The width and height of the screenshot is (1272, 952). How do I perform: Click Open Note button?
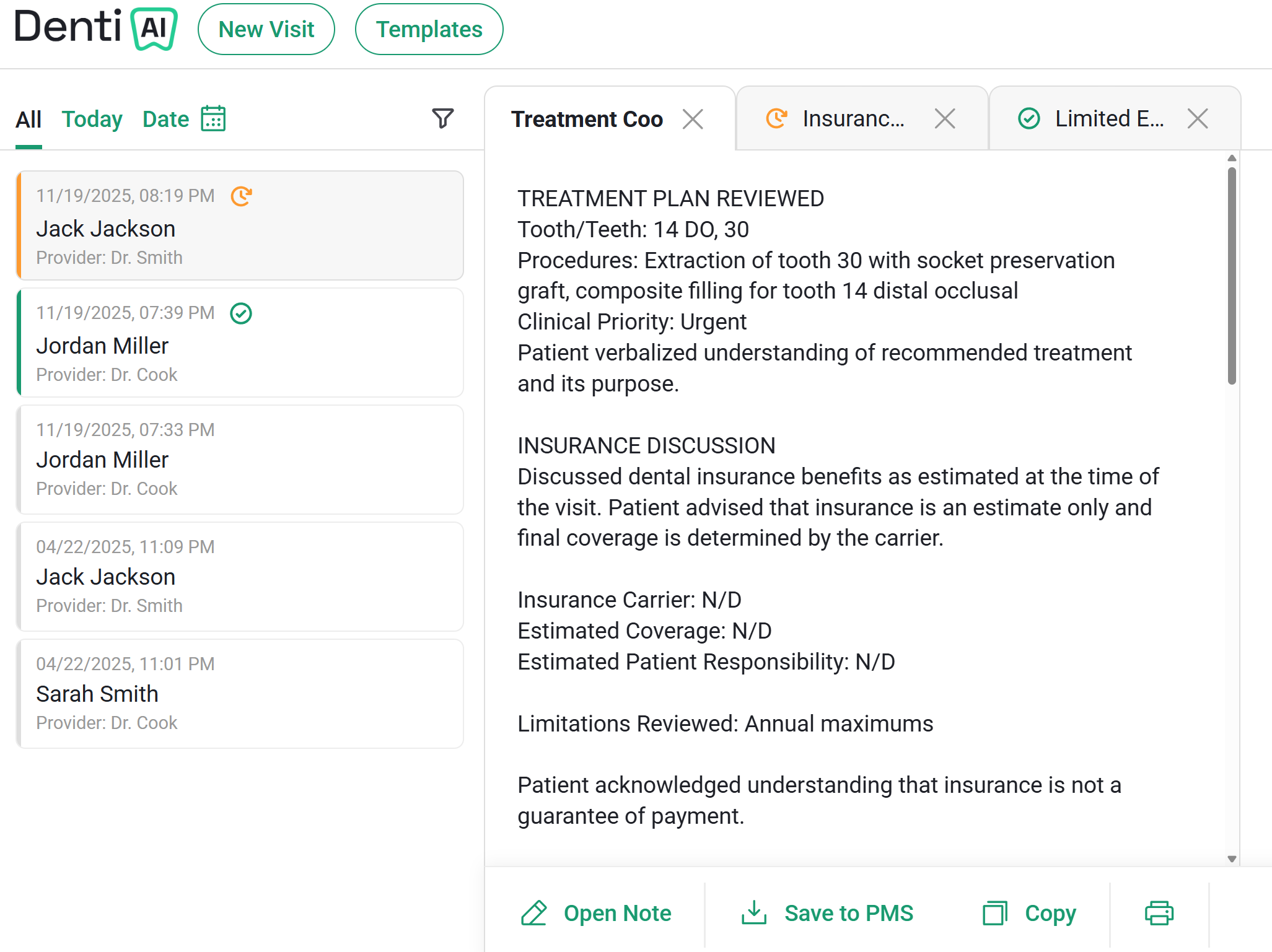[595, 913]
